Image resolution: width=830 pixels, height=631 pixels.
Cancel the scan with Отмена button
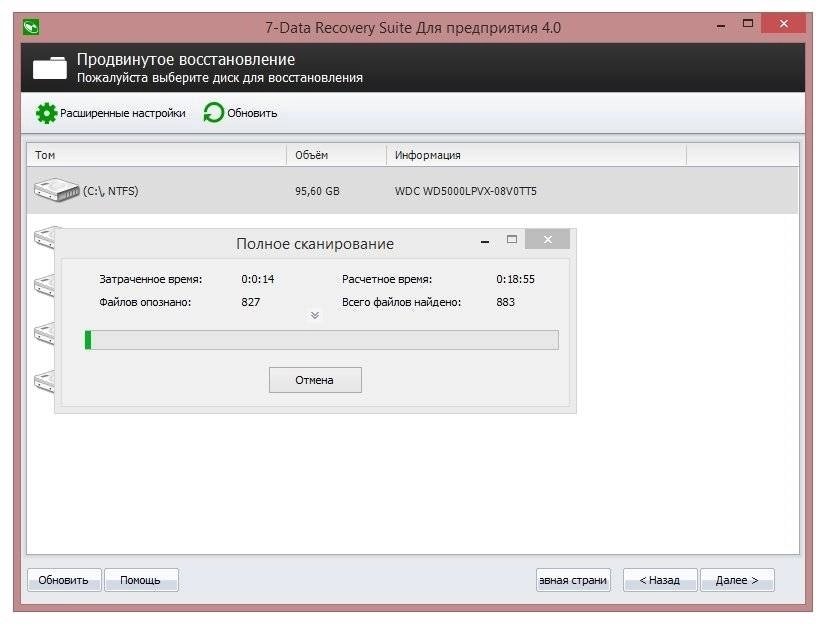point(315,380)
